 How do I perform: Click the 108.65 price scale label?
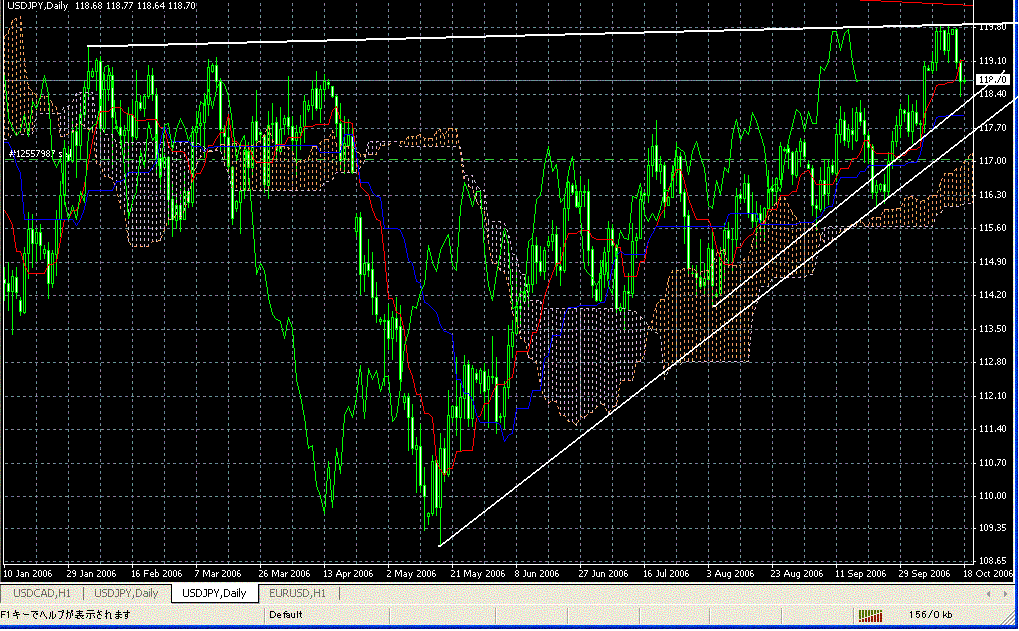992,560
